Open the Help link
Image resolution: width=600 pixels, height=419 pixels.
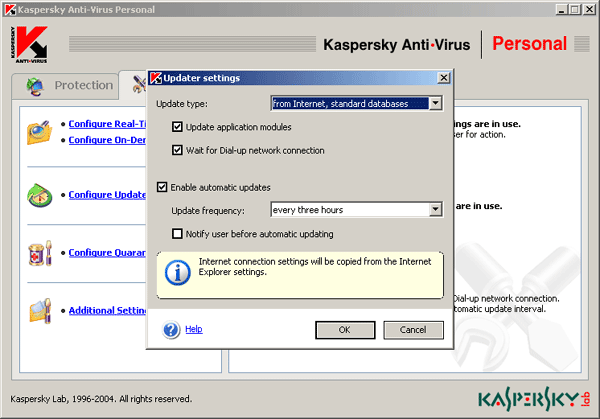click(x=194, y=329)
